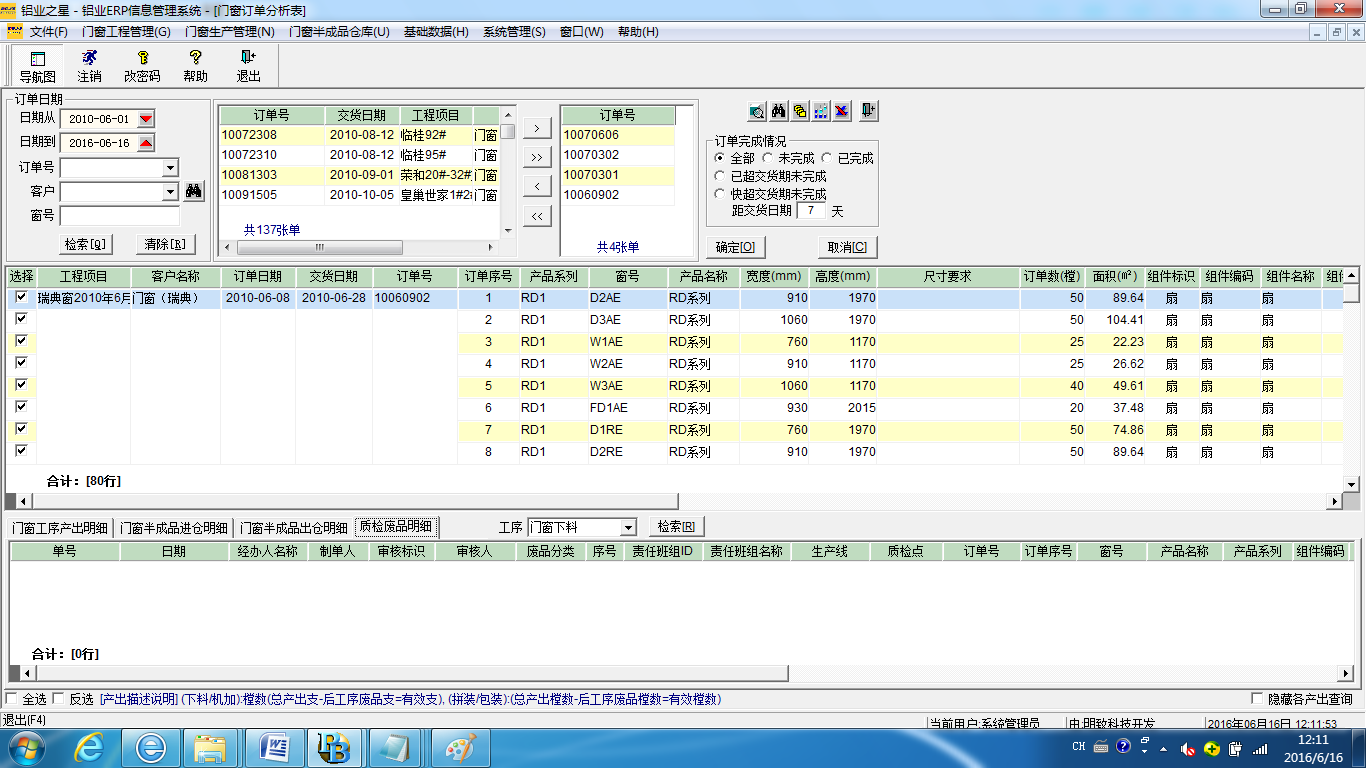Toggle the 全选 checkbox at bottom

[12, 699]
